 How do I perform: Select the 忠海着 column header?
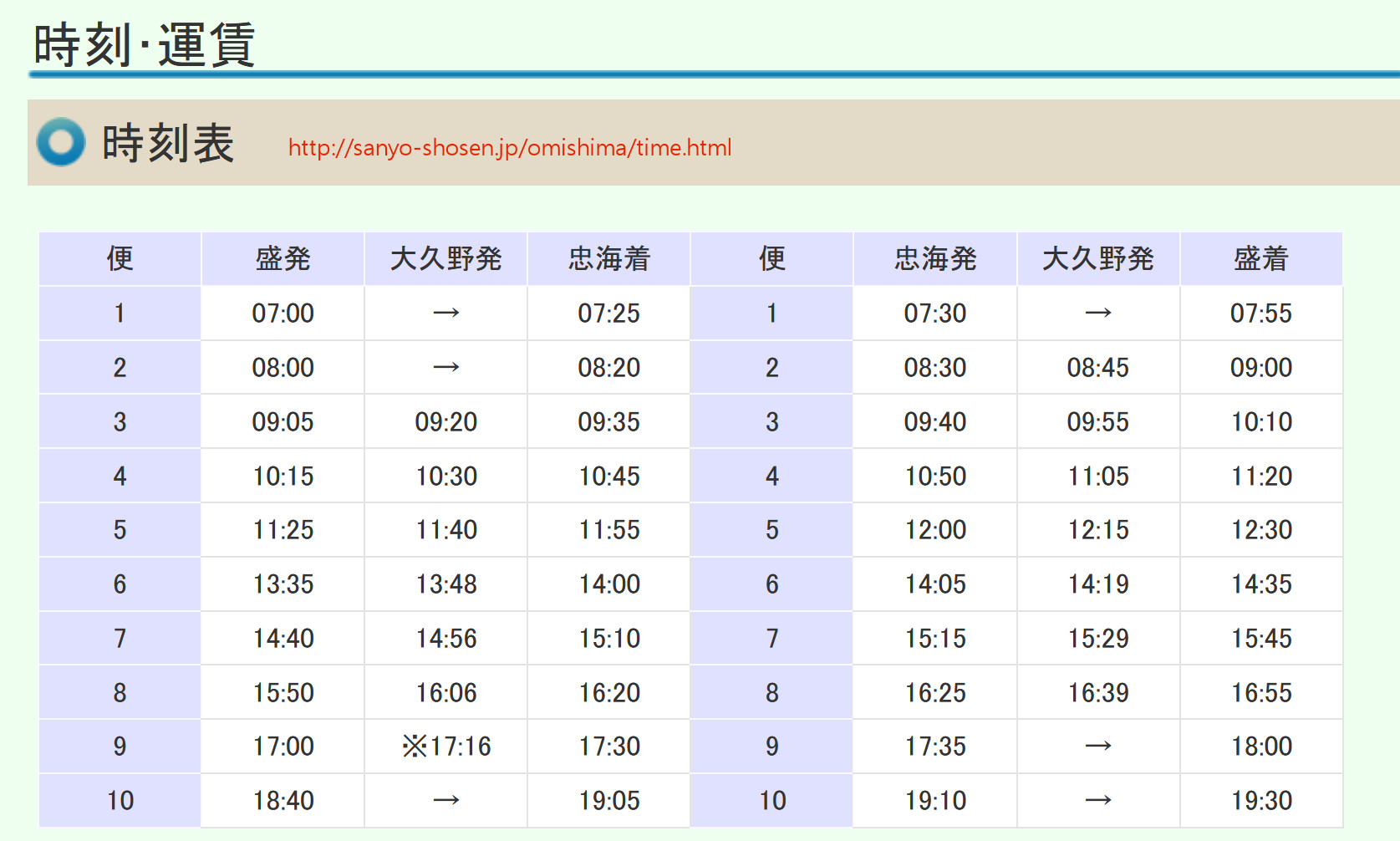point(609,258)
